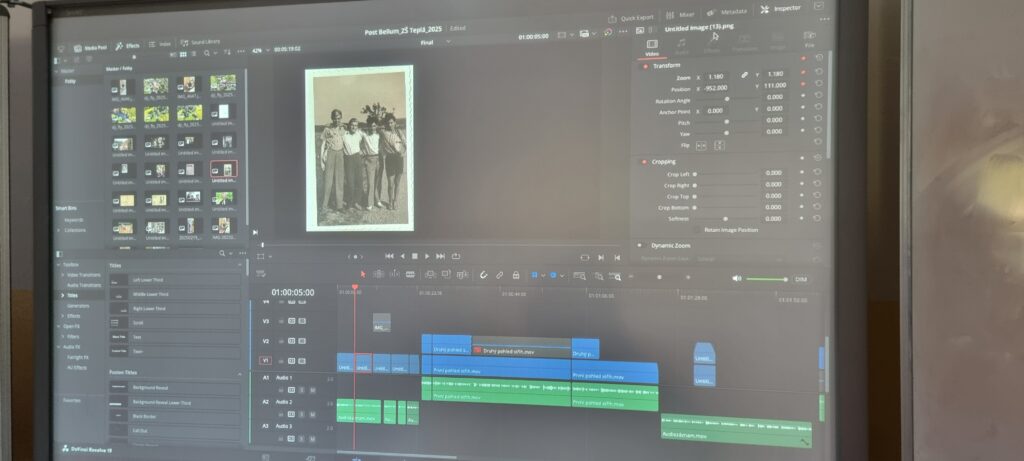Adjust the crop Softness slider
The width and height of the screenshot is (1024, 461).
[725, 219]
